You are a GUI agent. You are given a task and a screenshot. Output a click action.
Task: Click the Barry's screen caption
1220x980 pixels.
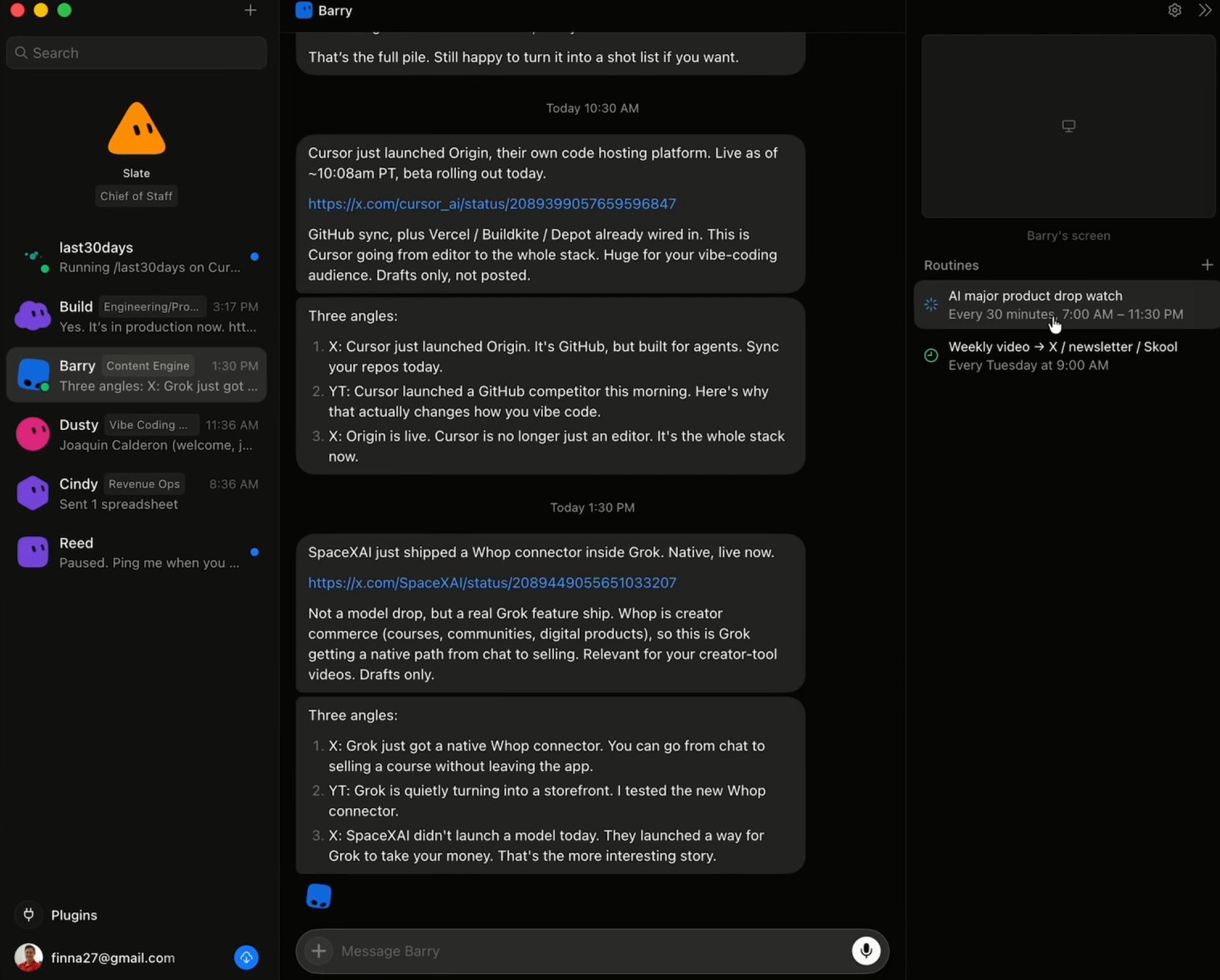(x=1069, y=236)
